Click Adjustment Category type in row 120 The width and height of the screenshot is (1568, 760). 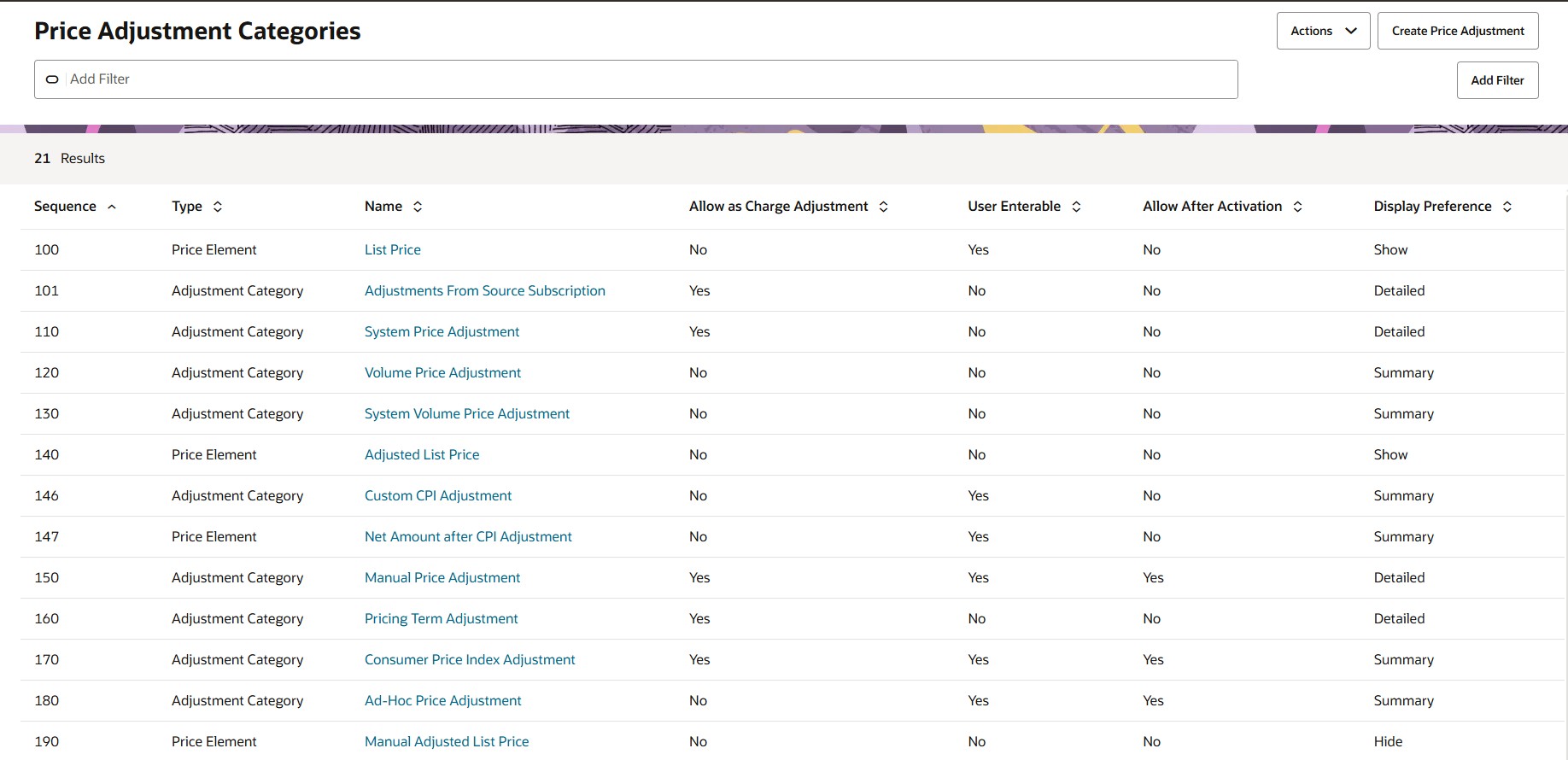coord(237,372)
